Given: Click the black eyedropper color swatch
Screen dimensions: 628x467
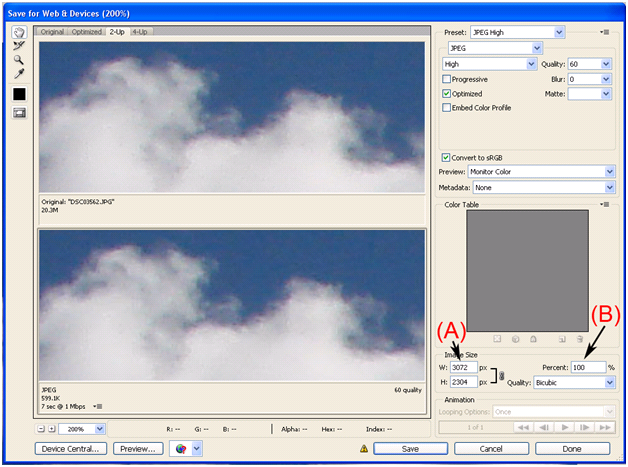Looking at the screenshot, I should click(19, 94).
